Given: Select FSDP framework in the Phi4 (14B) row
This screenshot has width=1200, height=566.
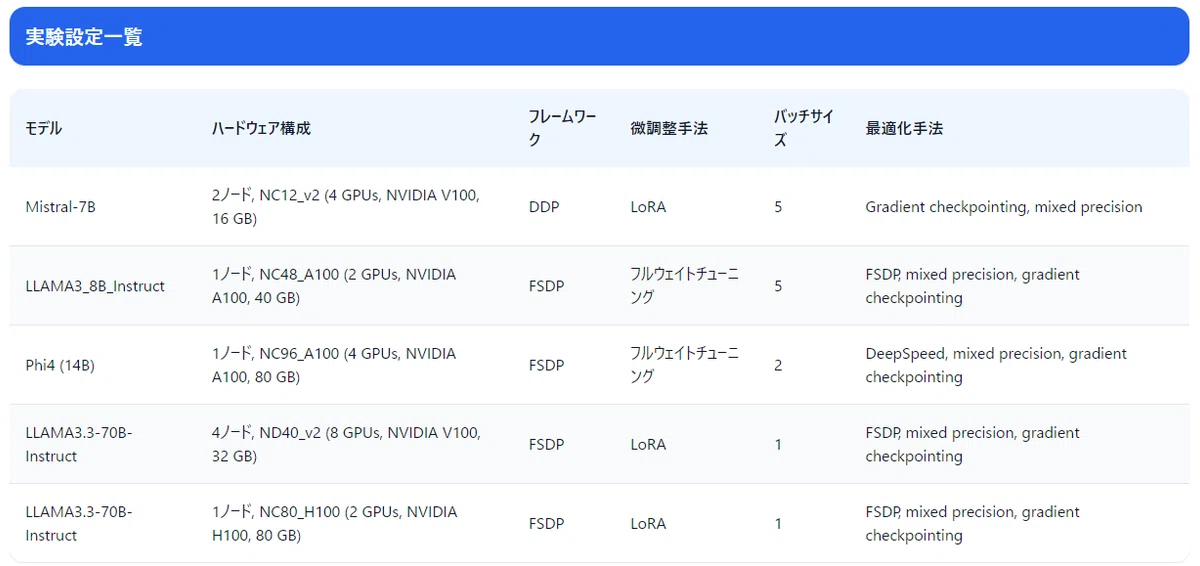Looking at the screenshot, I should 546,365.
